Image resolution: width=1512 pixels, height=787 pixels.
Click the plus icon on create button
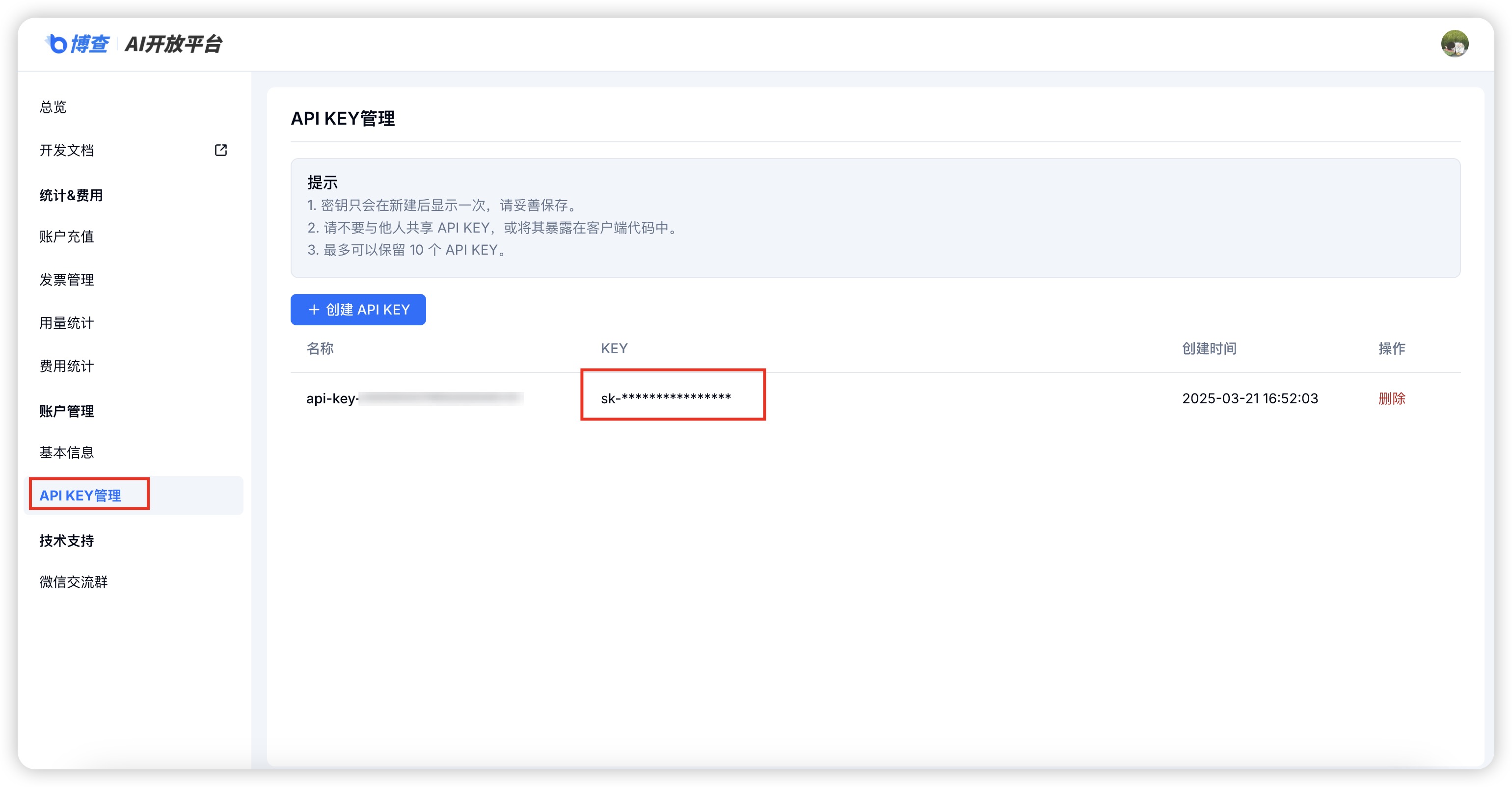tap(314, 310)
